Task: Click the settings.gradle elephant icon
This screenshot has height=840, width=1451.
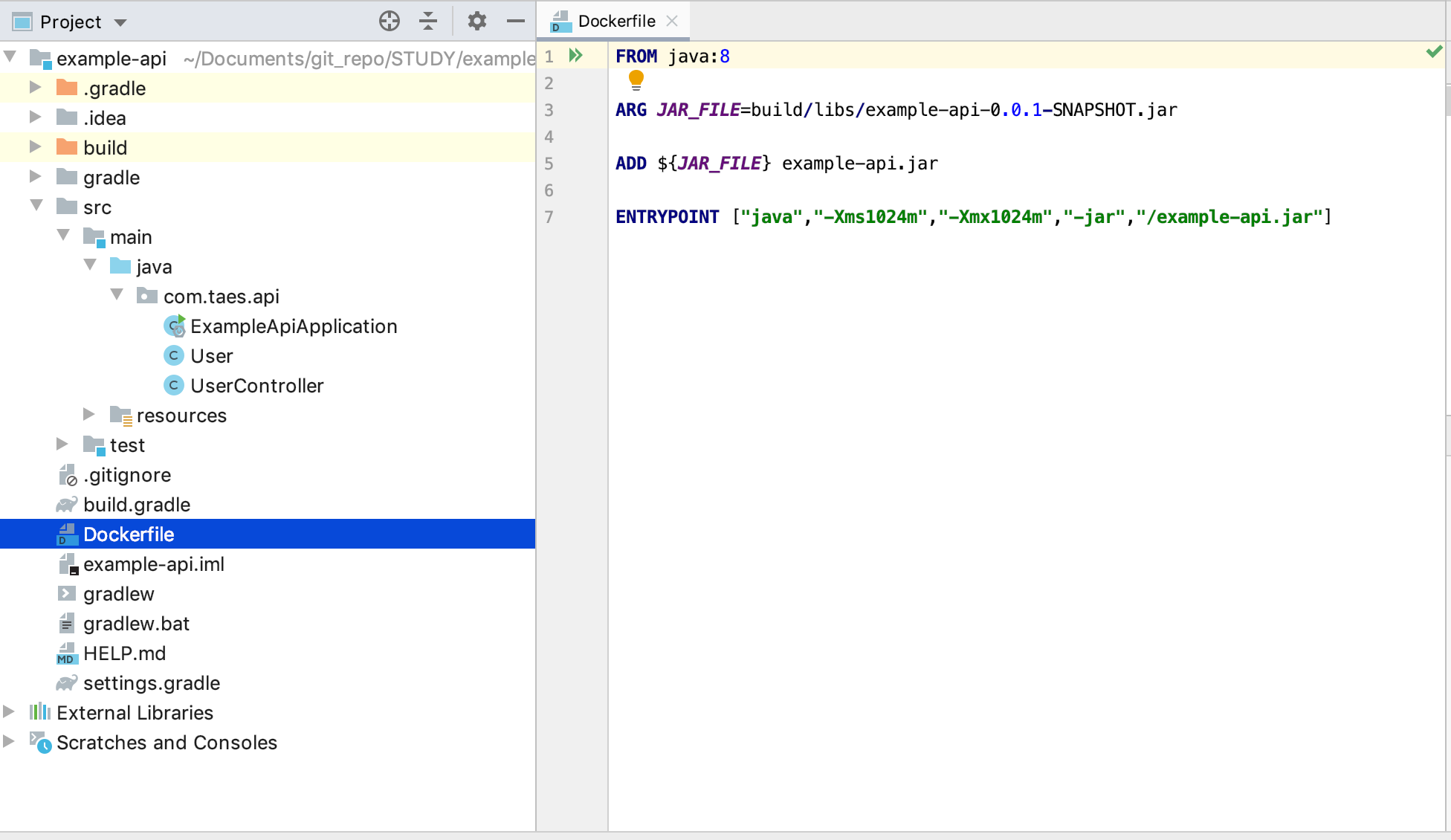Action: [67, 683]
